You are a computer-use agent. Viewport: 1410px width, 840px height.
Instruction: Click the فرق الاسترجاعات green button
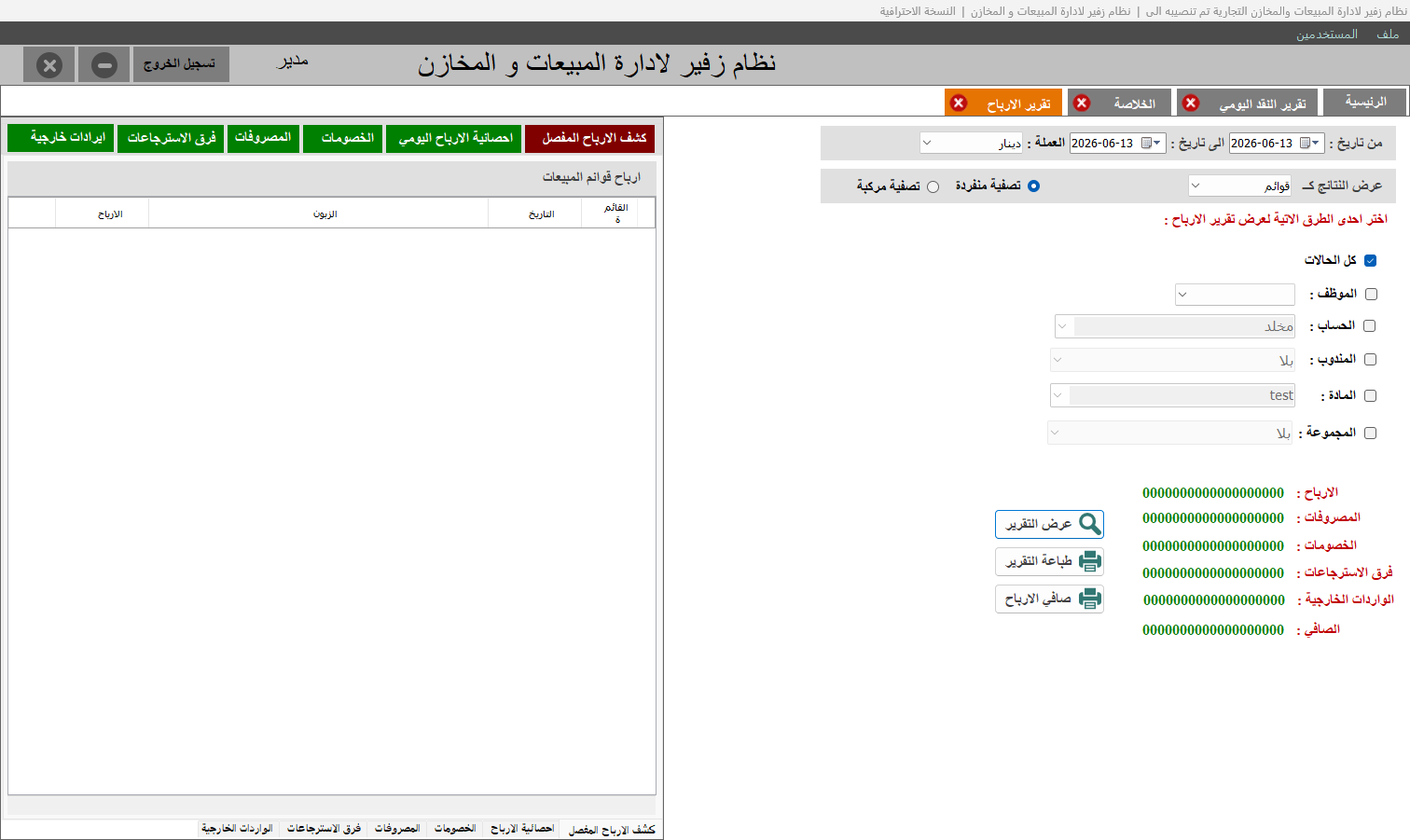tap(172, 138)
